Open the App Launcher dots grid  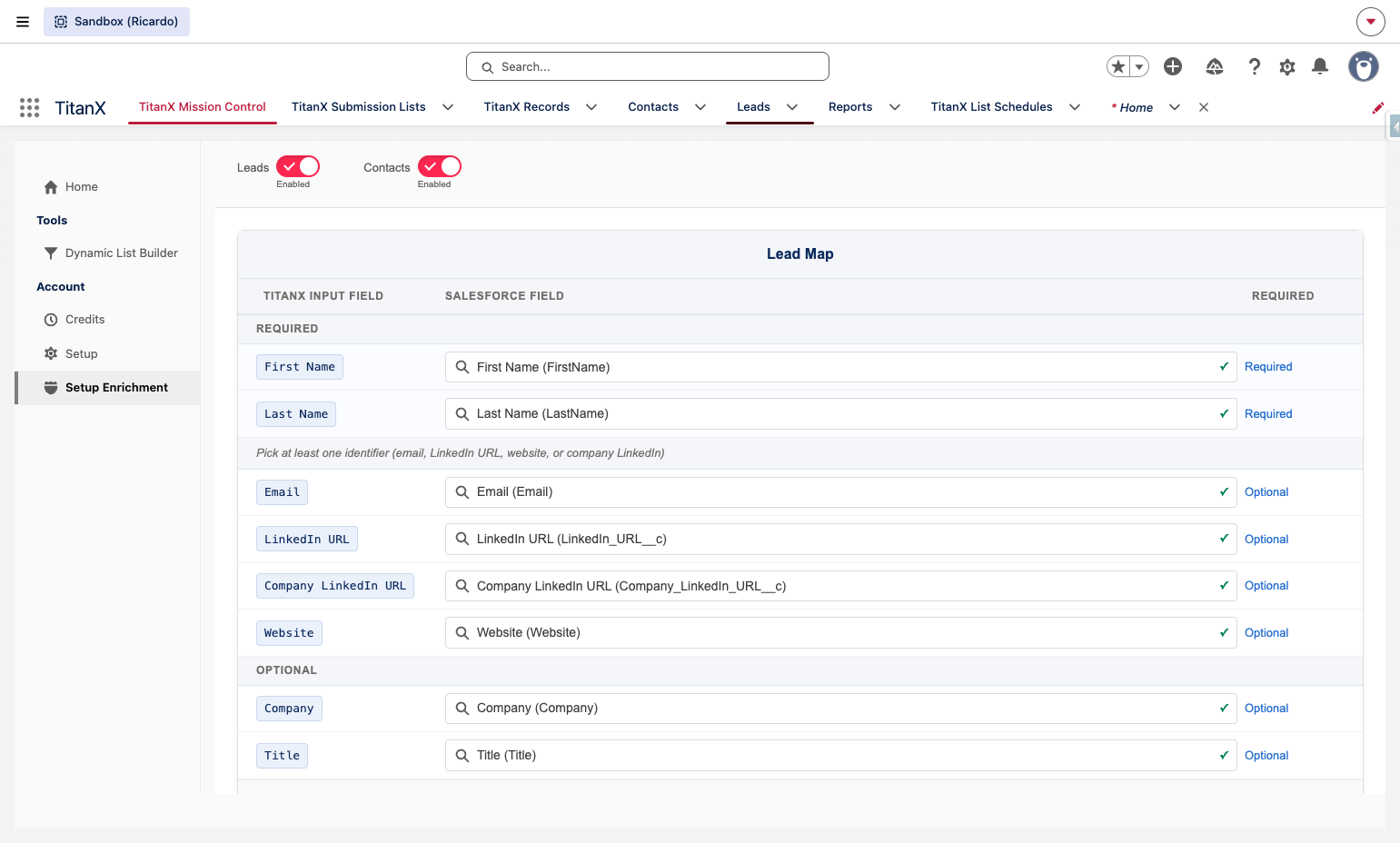click(29, 107)
